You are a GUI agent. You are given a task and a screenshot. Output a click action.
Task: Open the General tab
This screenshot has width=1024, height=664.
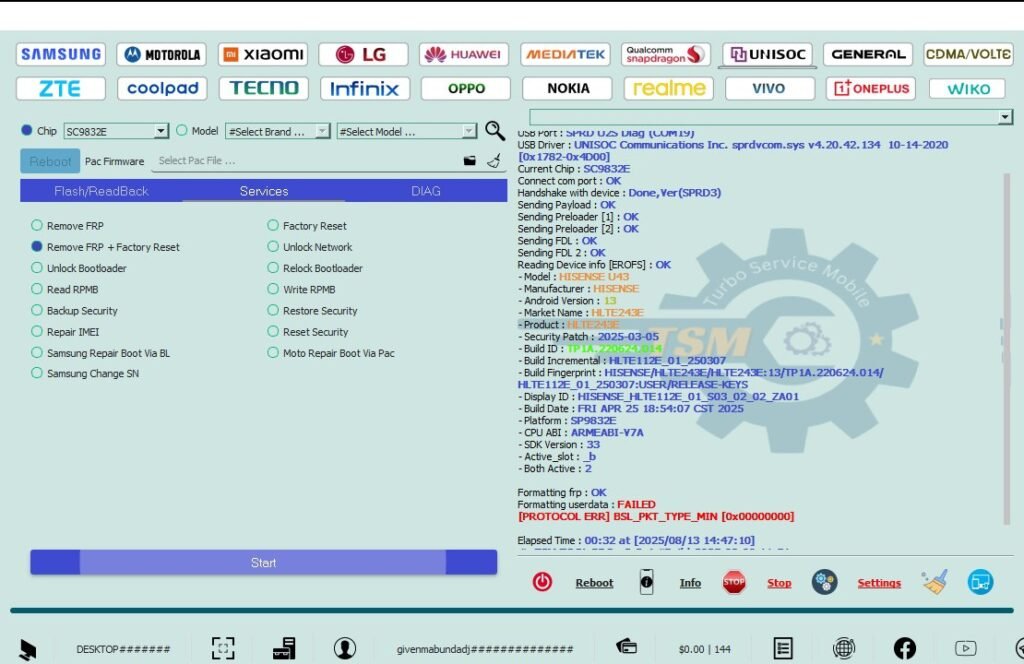pos(868,54)
